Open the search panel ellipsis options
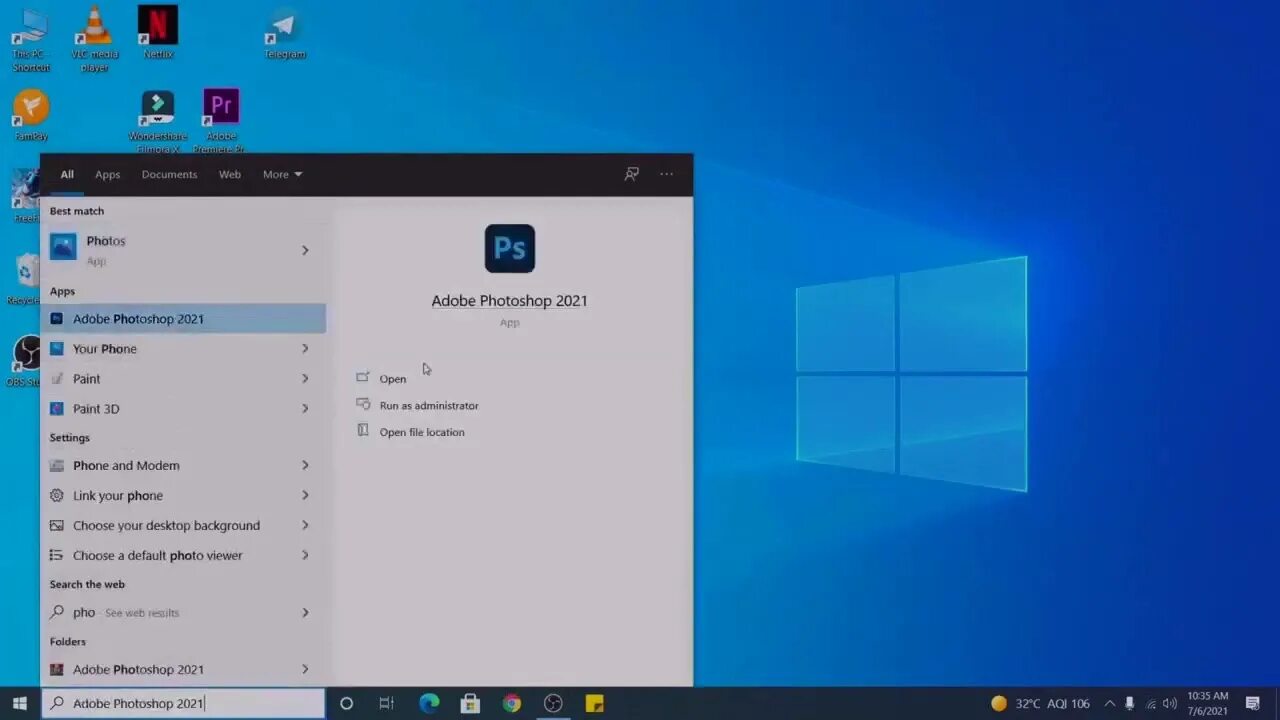This screenshot has width=1280, height=720. click(667, 174)
